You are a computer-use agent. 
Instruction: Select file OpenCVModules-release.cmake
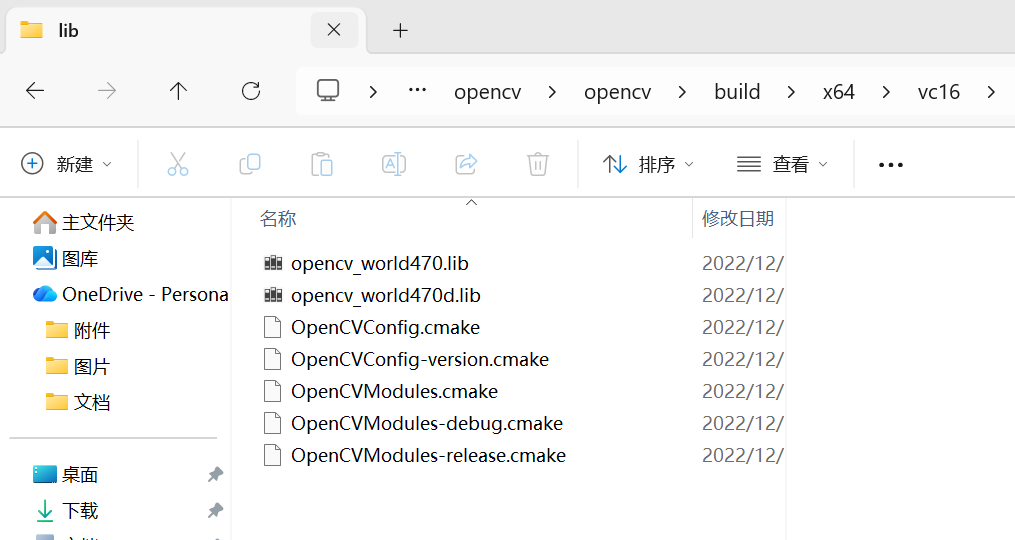coord(428,456)
